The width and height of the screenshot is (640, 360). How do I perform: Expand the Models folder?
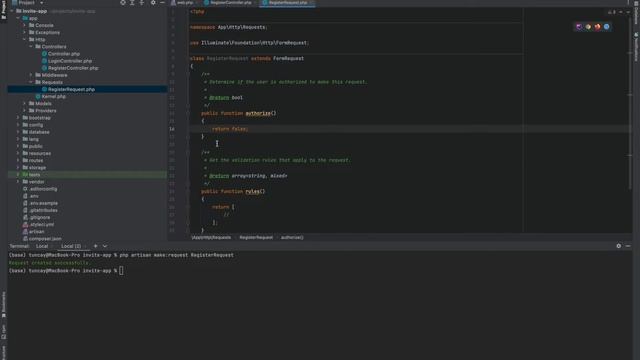[x=24, y=103]
